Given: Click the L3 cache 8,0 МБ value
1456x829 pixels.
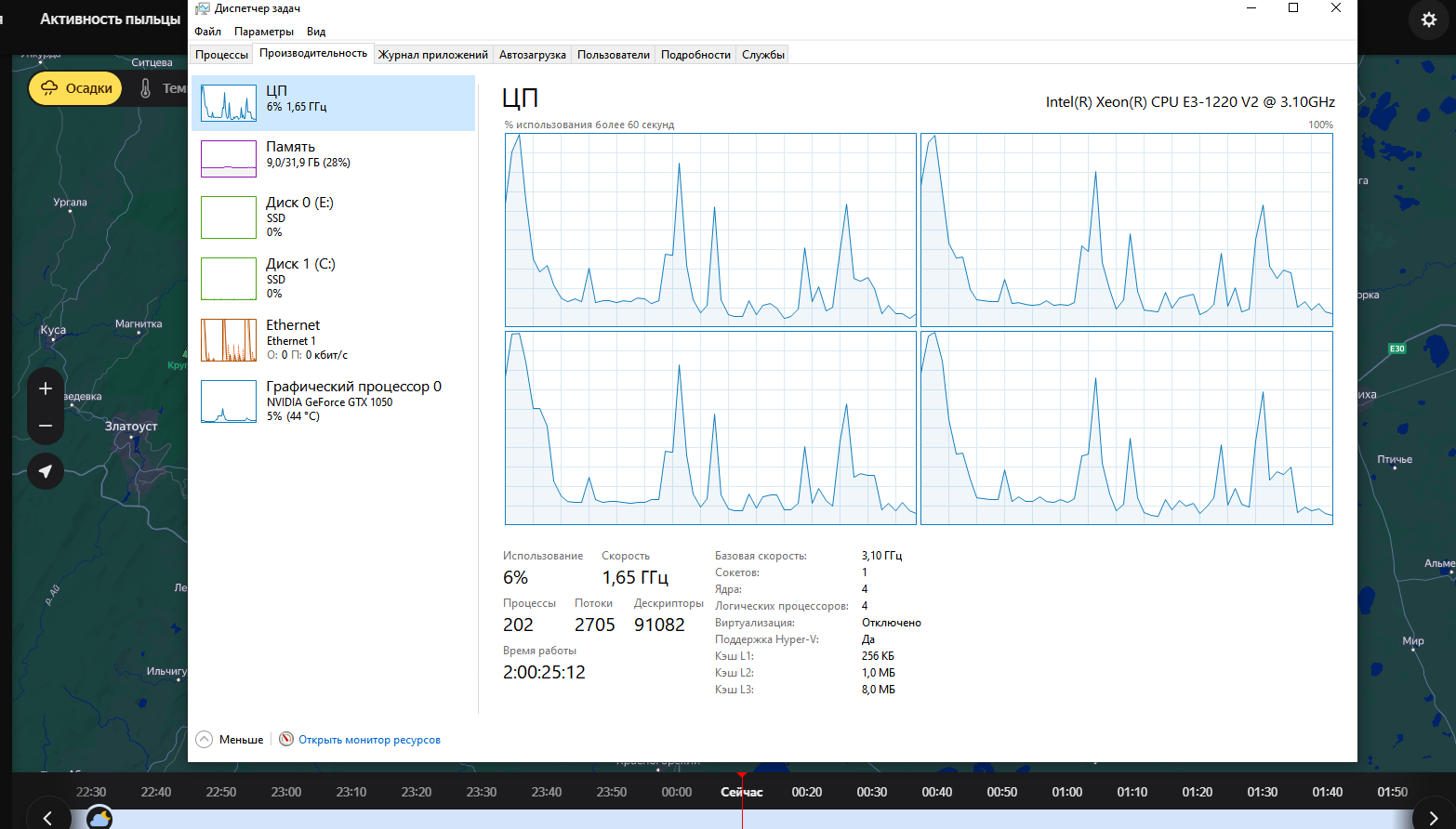Looking at the screenshot, I should 878,690.
